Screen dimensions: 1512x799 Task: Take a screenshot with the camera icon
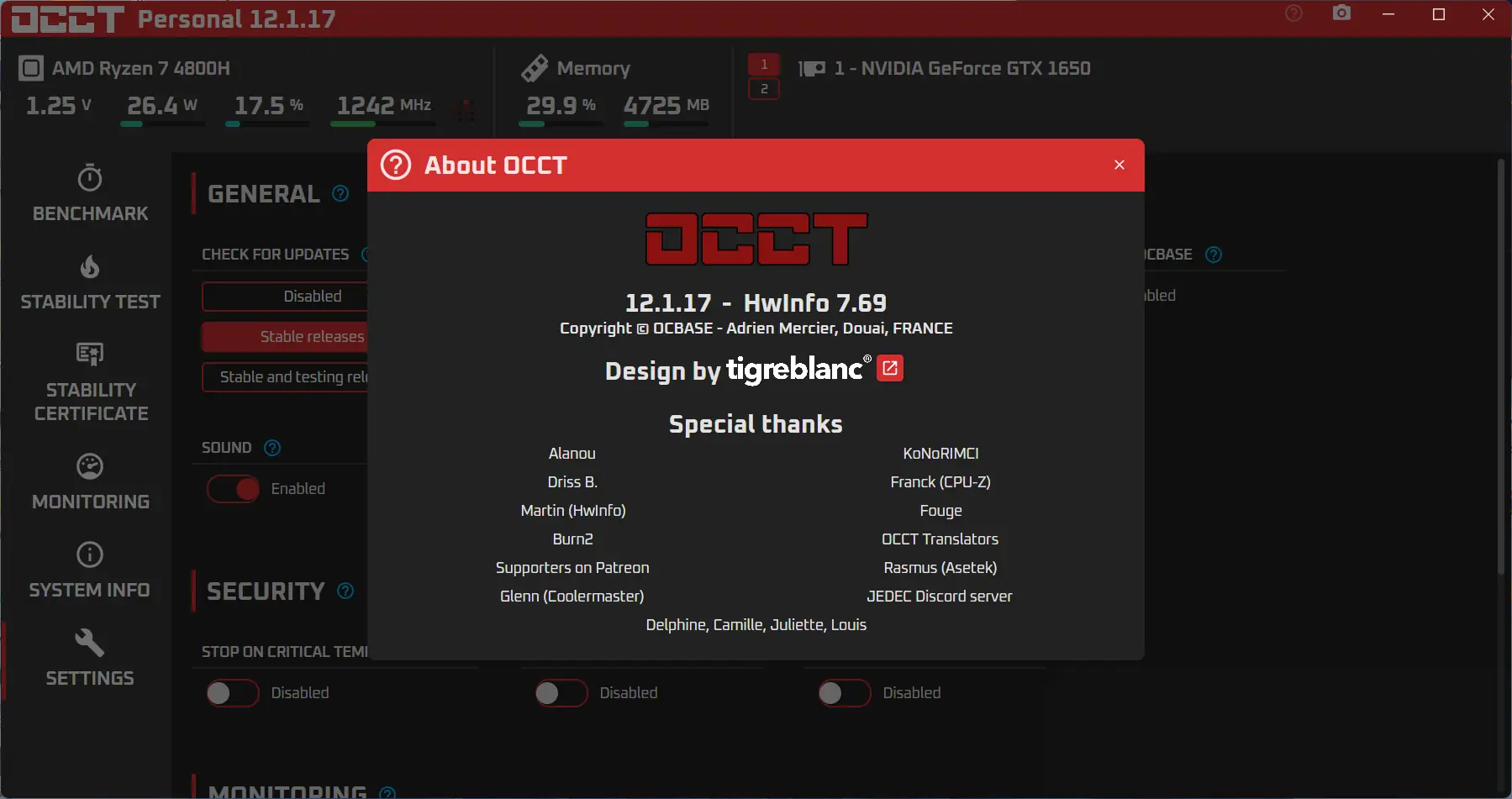1342,13
